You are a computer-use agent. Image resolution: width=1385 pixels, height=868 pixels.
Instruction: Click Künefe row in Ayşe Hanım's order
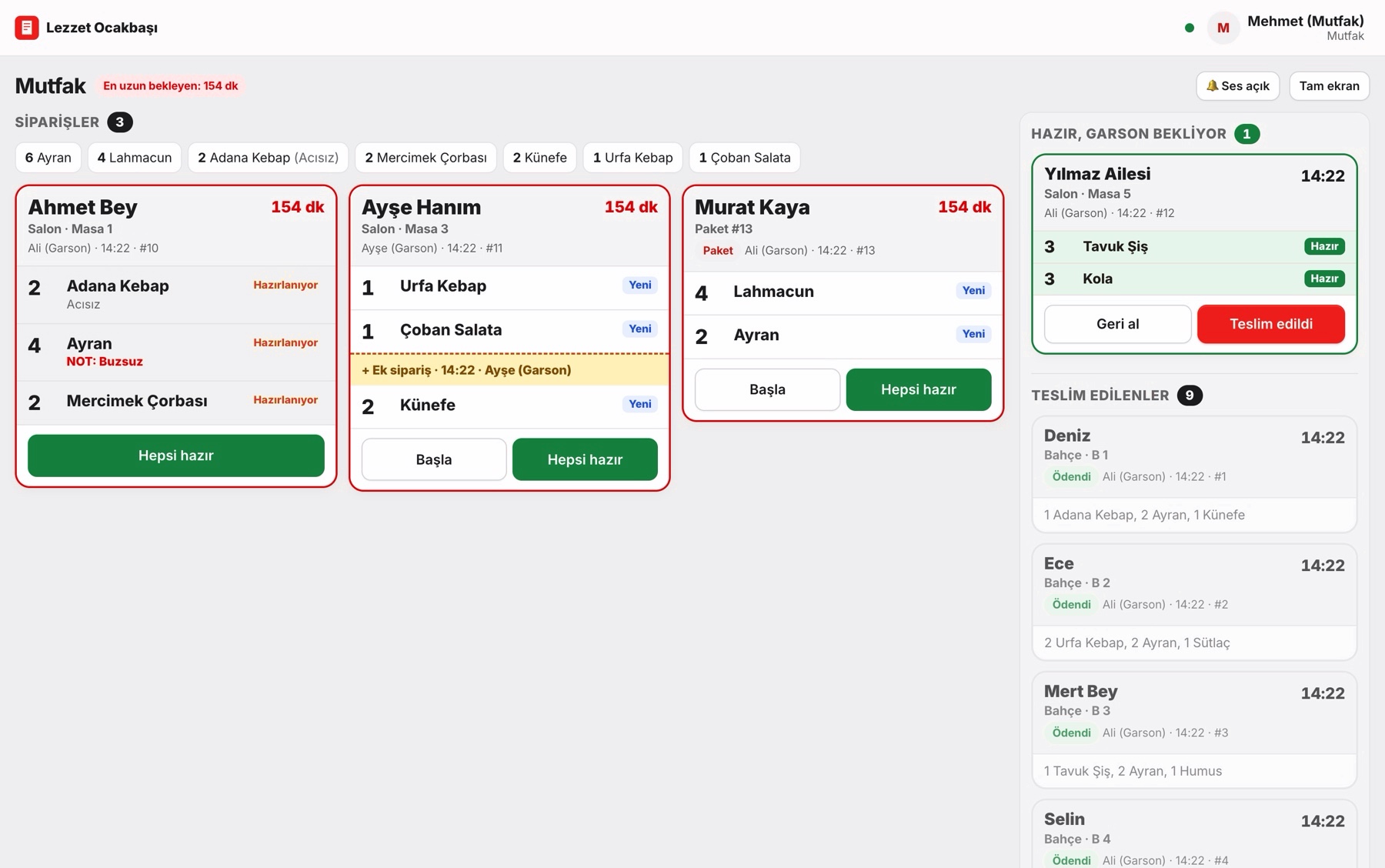[x=509, y=406]
